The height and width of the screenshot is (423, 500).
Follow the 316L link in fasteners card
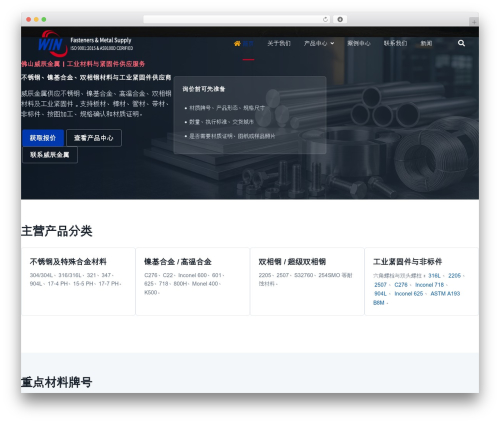434,276
